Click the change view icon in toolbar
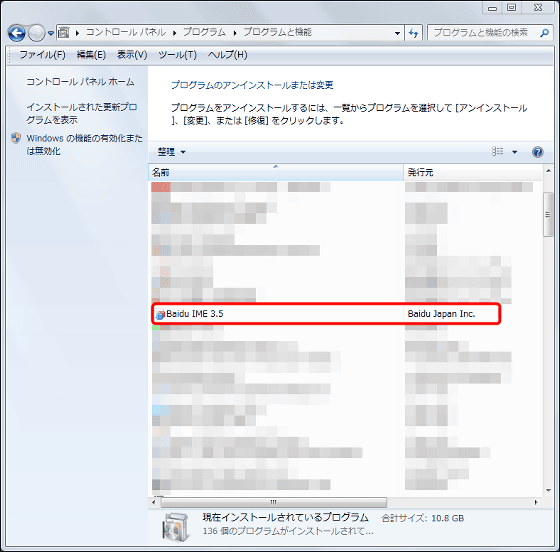 pyautogui.click(x=498, y=152)
